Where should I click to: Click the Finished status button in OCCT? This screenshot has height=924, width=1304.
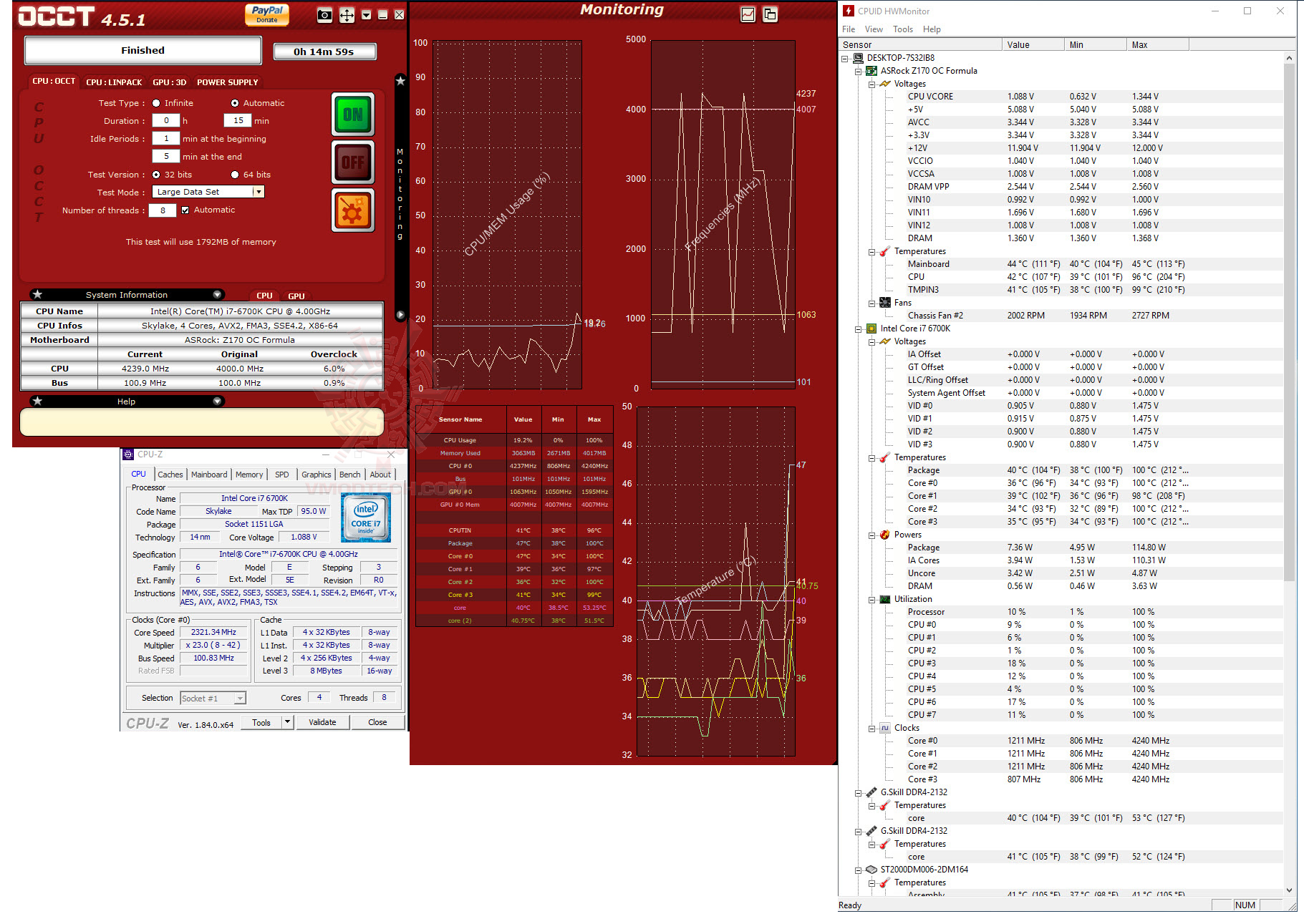click(x=143, y=50)
